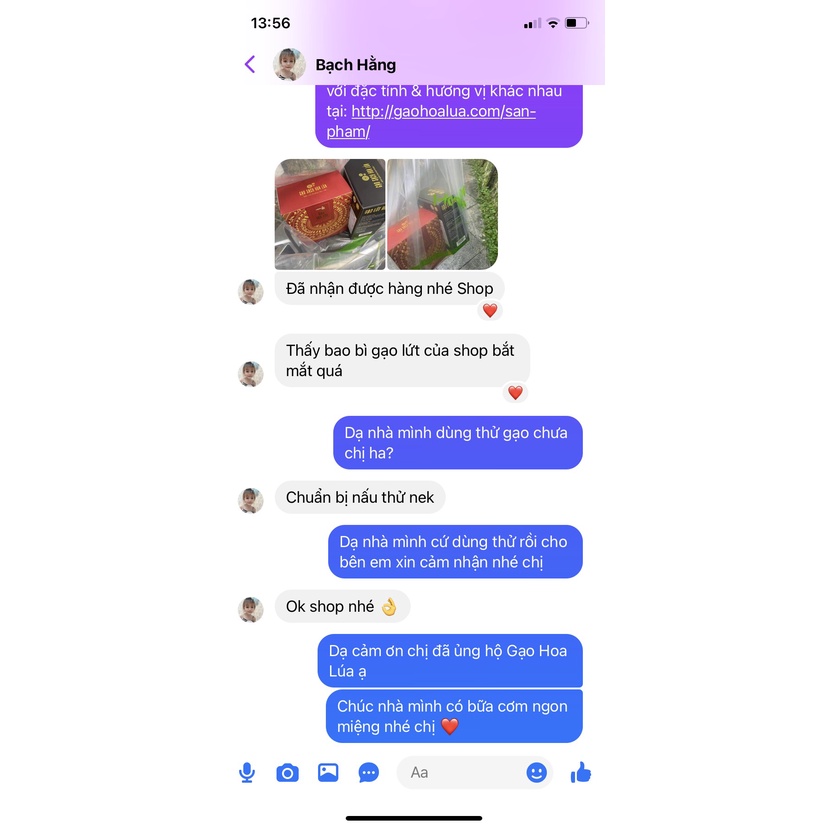Tap sender avatar beside 'Ok shop nhé'
This screenshot has height=828, width=828.
[251, 609]
